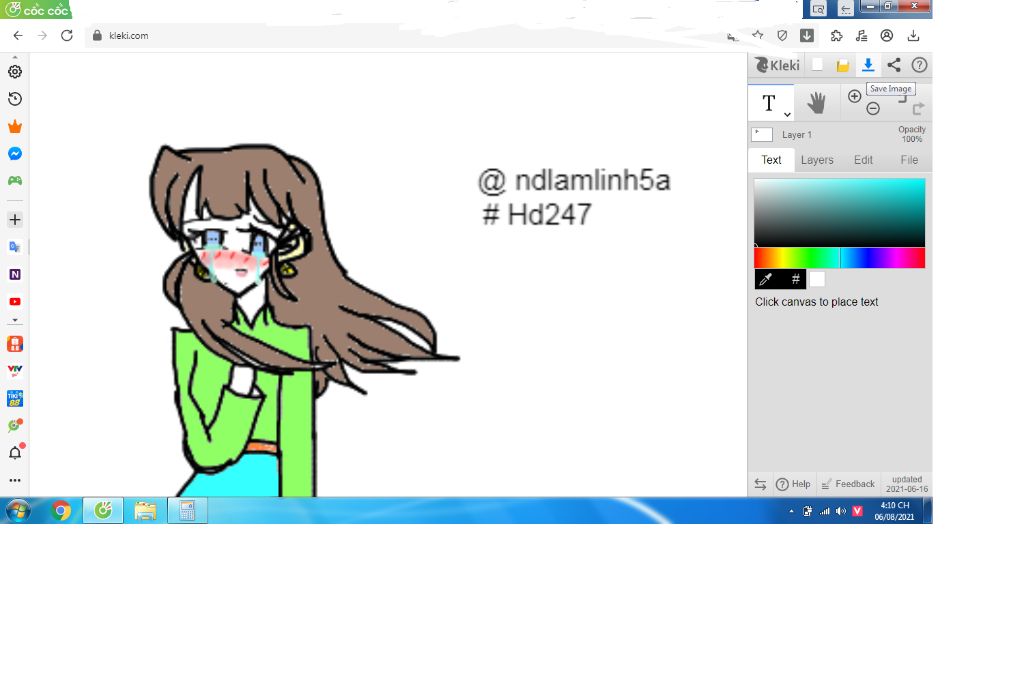Create a new image with the blank page icon
The height and width of the screenshot is (700, 1024).
(817, 65)
